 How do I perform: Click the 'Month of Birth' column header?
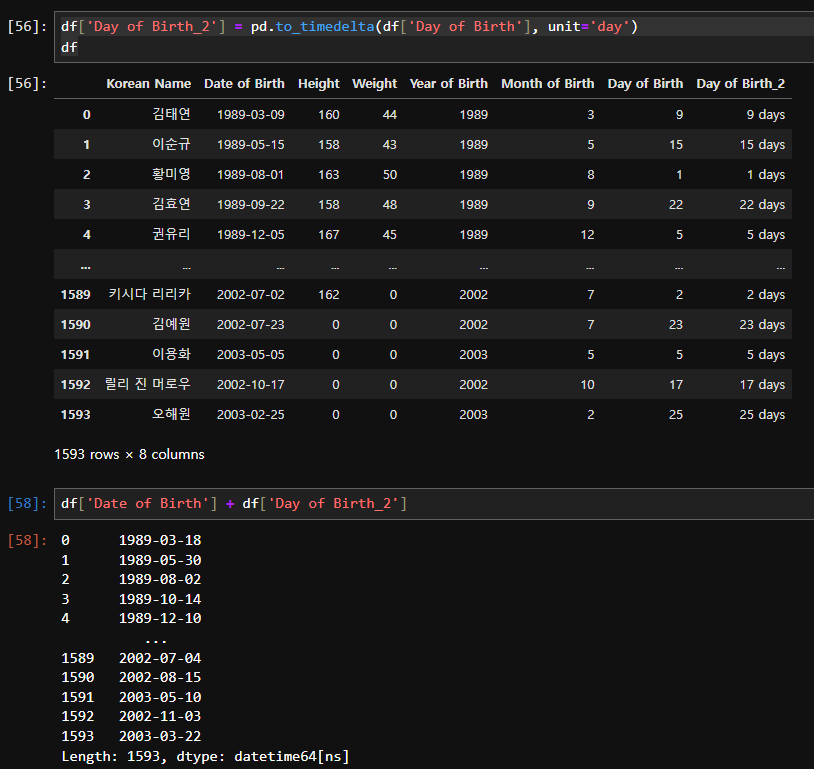pyautogui.click(x=548, y=84)
